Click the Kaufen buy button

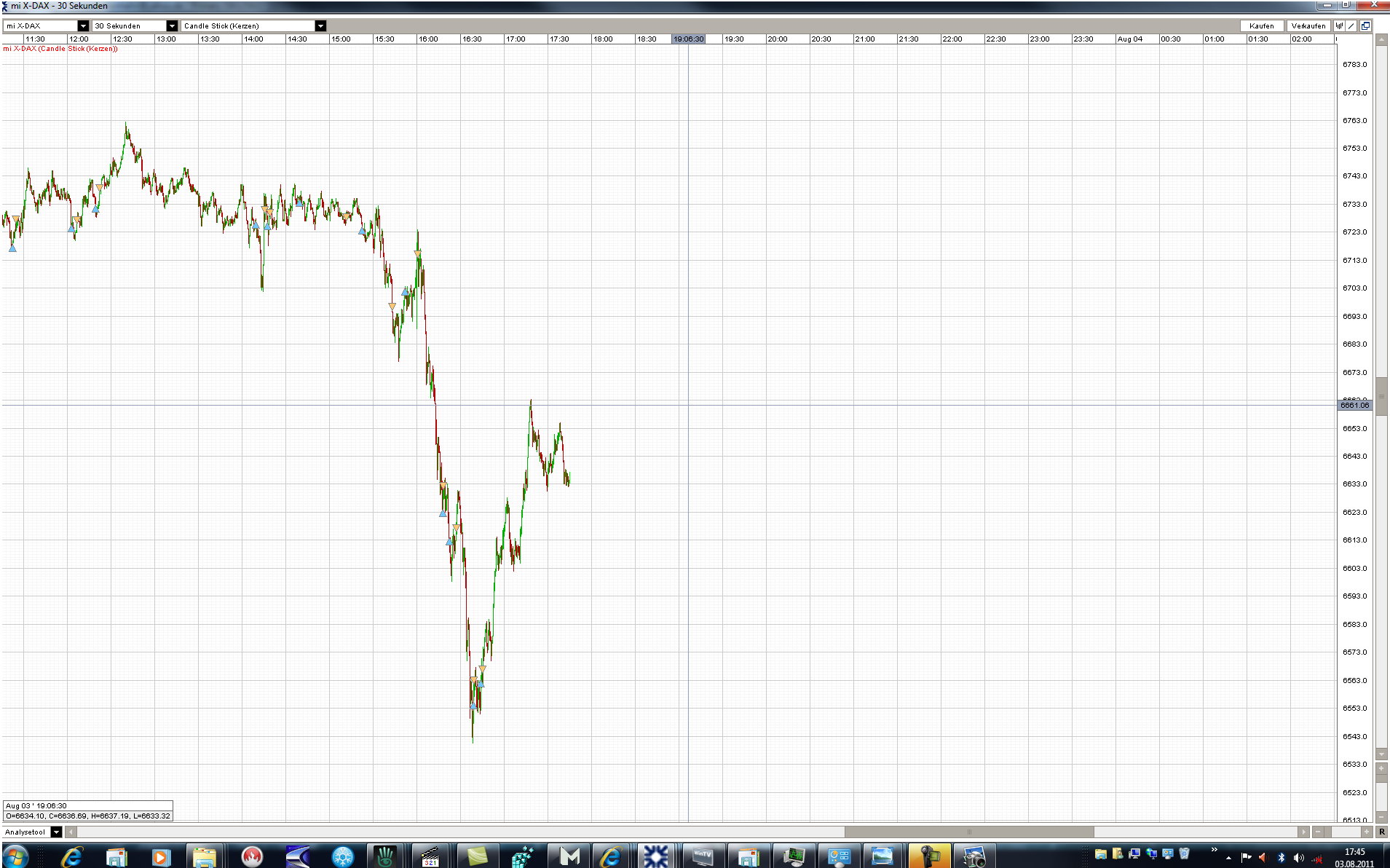pyautogui.click(x=1262, y=25)
